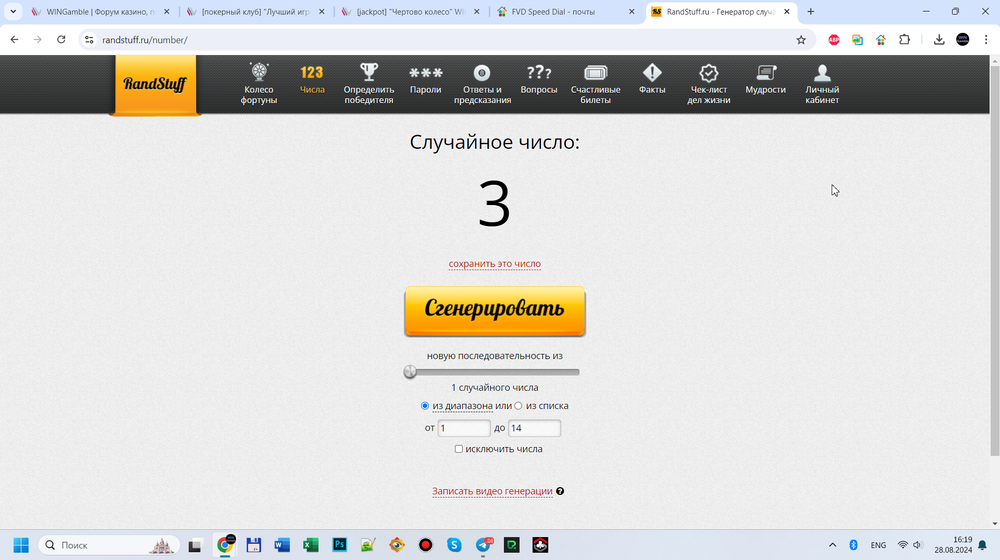Enable исключить числа checkbox

(x=459, y=449)
